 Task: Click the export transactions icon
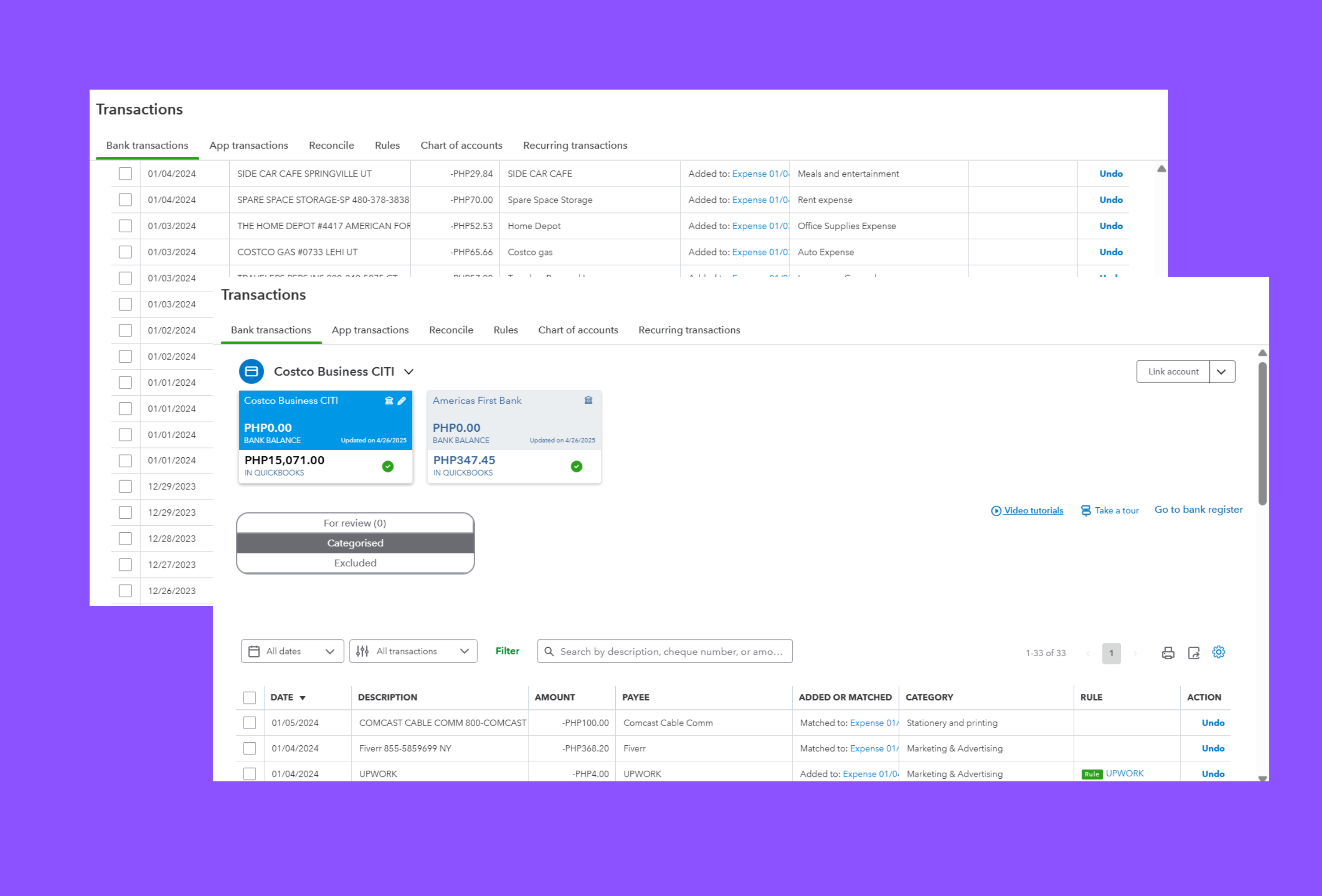point(1193,653)
